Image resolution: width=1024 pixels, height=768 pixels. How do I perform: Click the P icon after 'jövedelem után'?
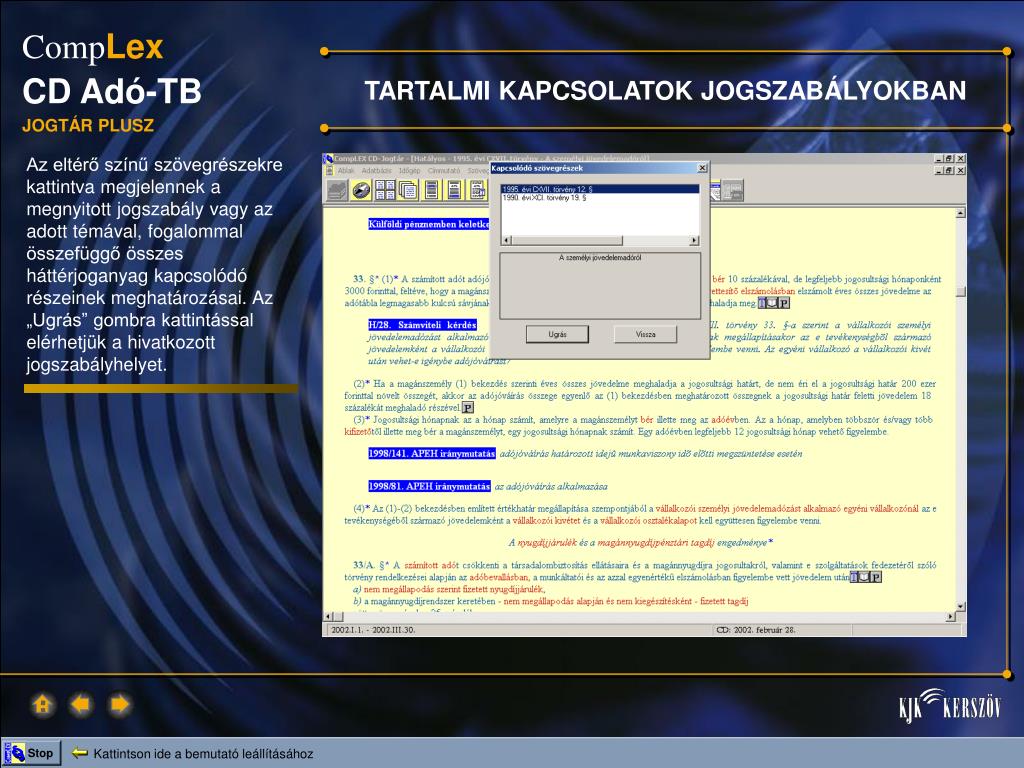(x=876, y=577)
